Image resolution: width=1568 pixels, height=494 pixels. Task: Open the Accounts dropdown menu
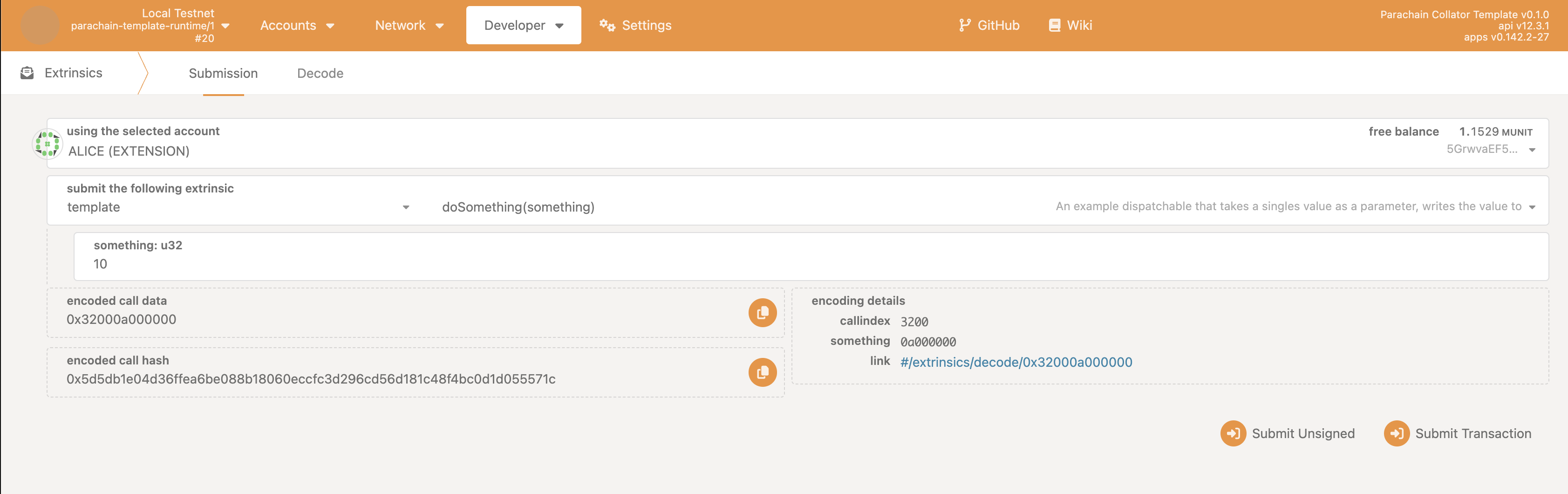pos(297,25)
